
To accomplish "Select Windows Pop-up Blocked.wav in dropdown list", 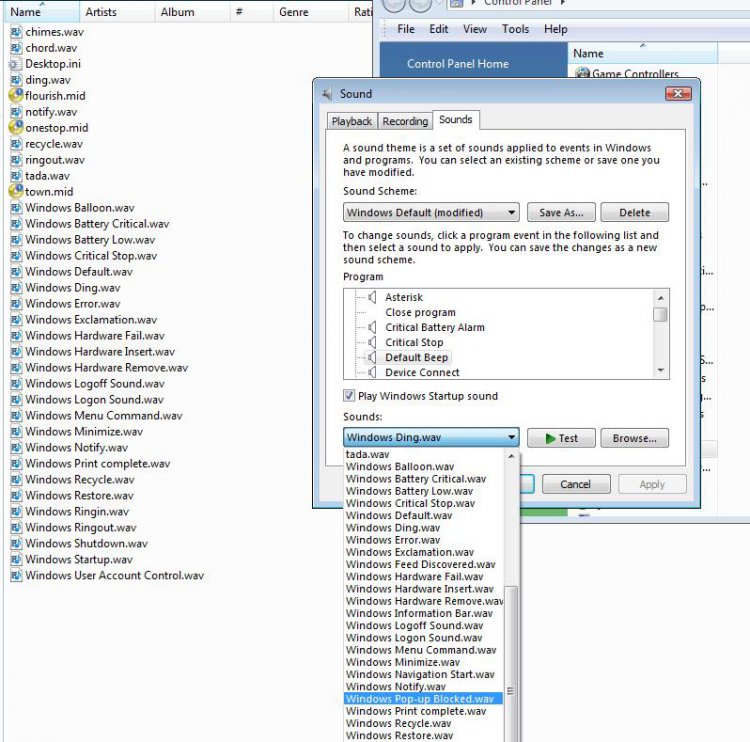I will [423, 699].
